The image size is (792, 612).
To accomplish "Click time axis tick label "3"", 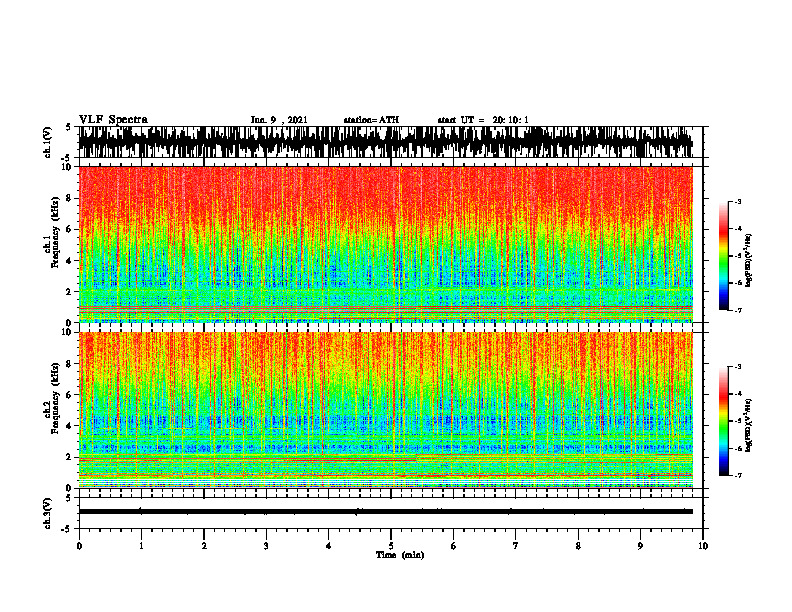I will (x=266, y=546).
